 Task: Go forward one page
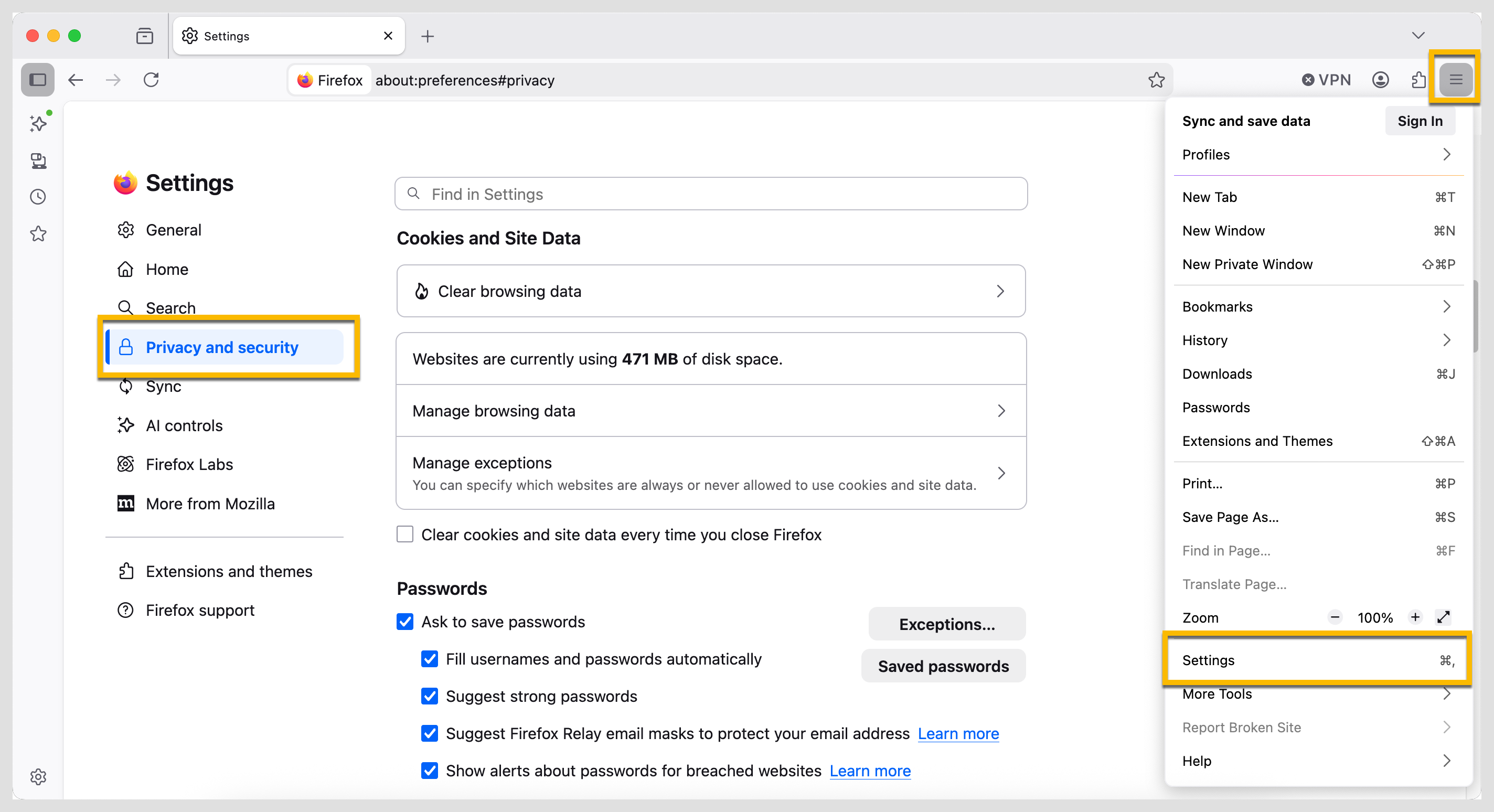(x=114, y=79)
